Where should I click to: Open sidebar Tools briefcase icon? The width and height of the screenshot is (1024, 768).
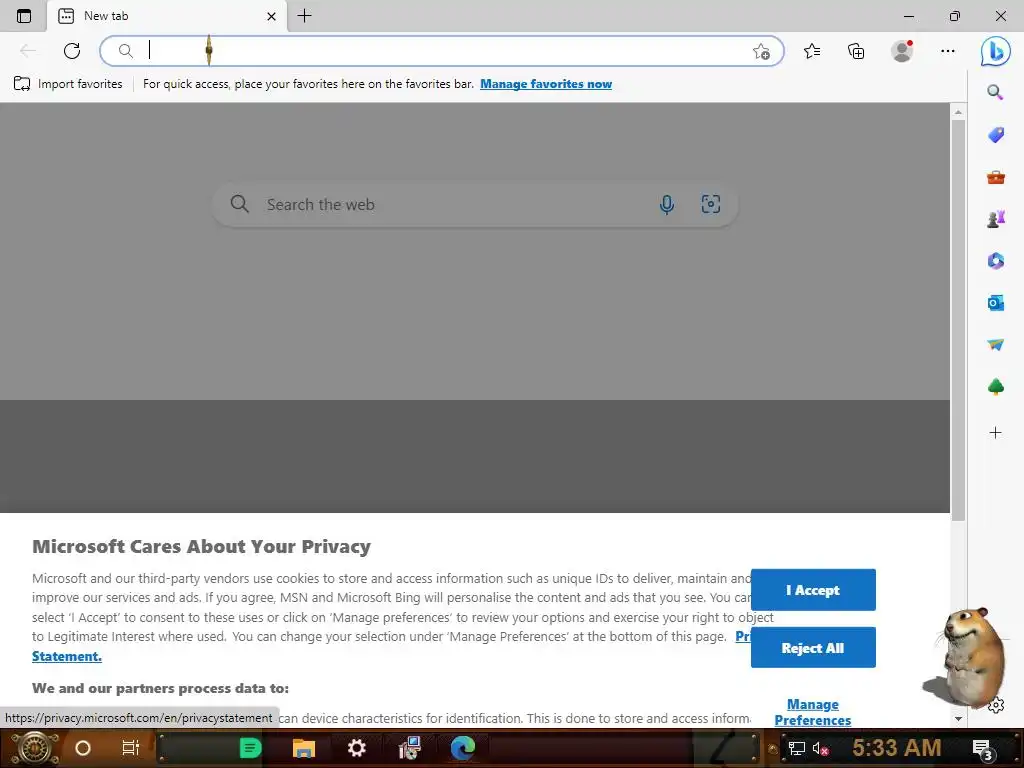(x=995, y=177)
